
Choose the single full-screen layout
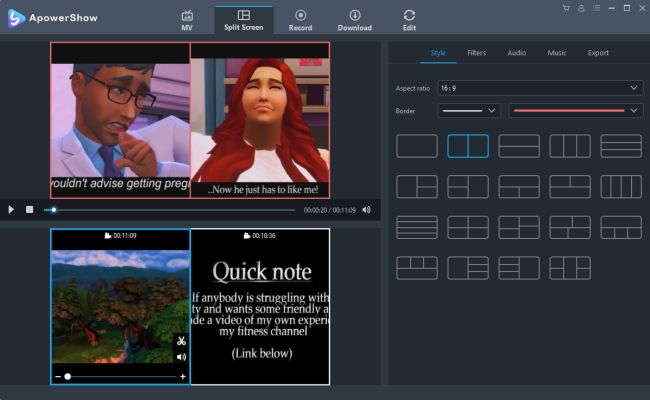point(417,146)
